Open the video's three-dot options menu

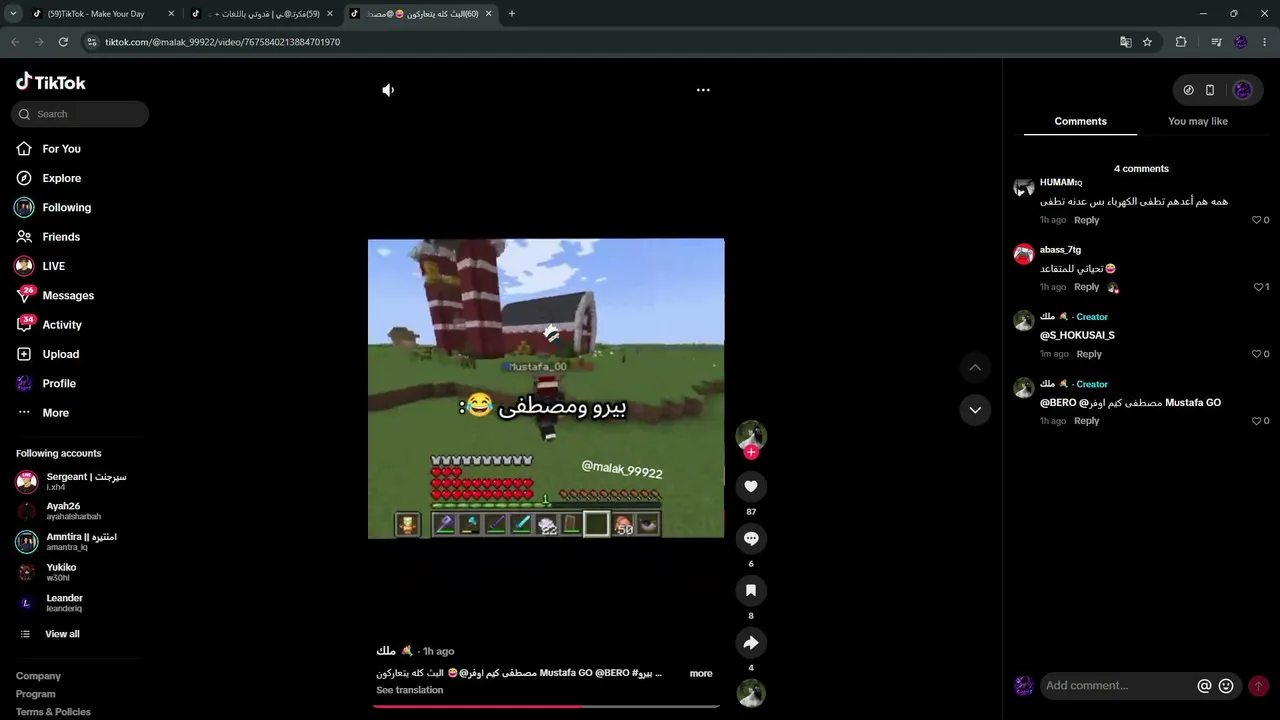[x=703, y=90]
